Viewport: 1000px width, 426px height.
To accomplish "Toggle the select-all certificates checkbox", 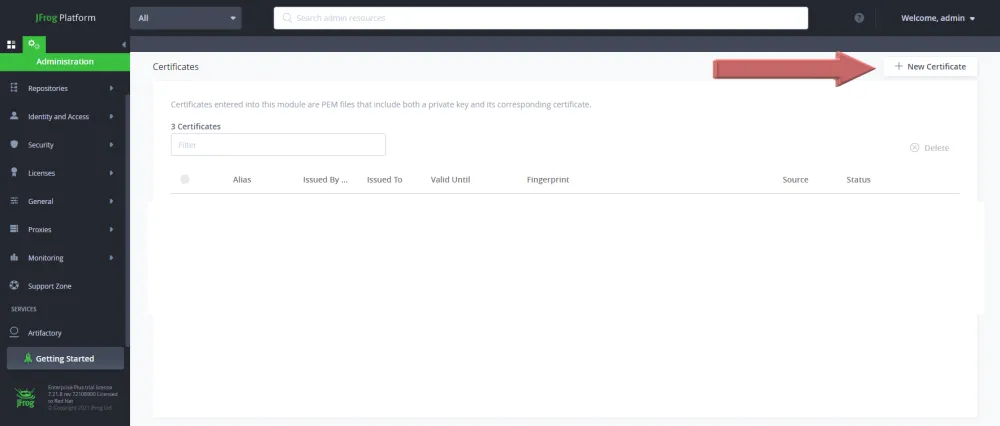I will tap(185, 180).
